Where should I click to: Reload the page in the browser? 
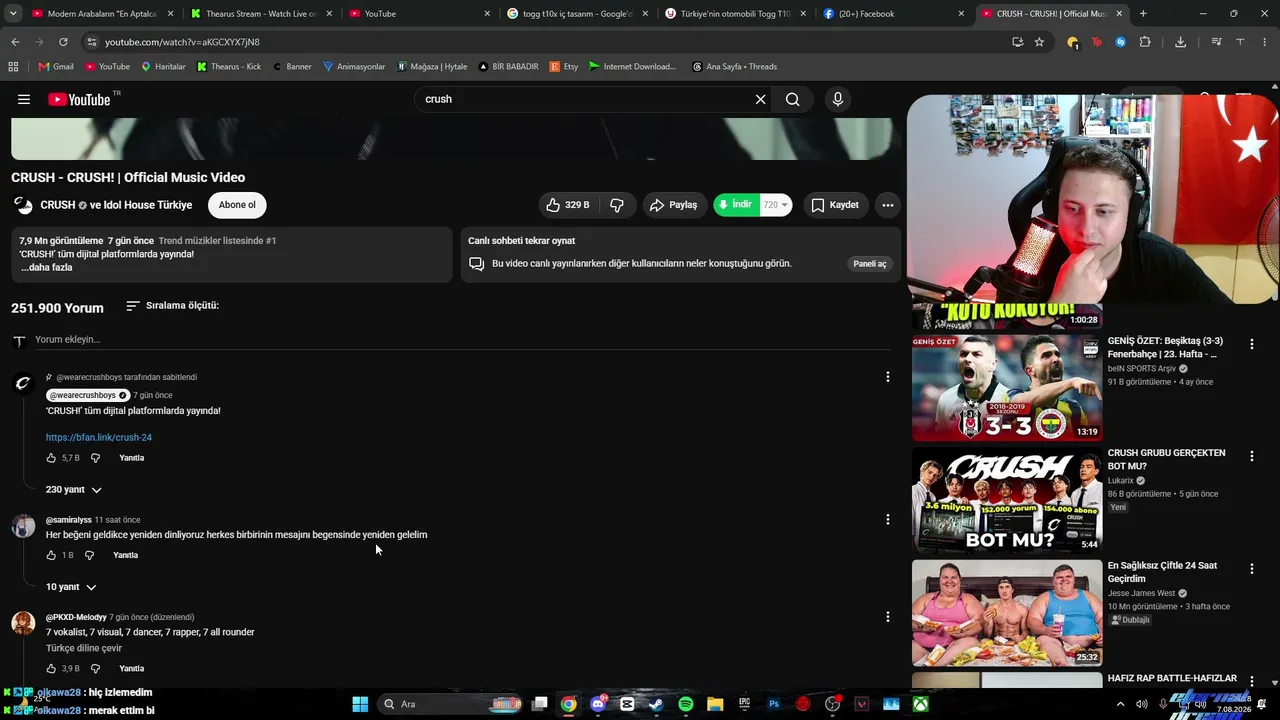[x=63, y=42]
